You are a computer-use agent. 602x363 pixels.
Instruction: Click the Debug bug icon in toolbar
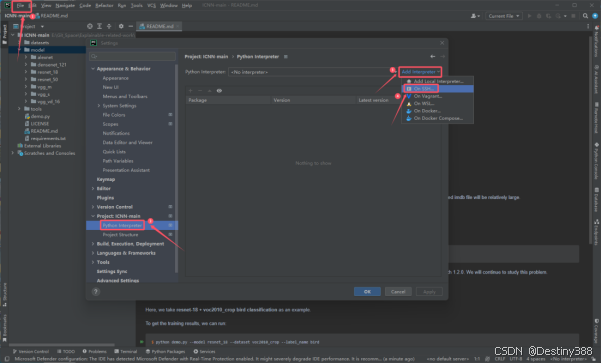point(539,16)
